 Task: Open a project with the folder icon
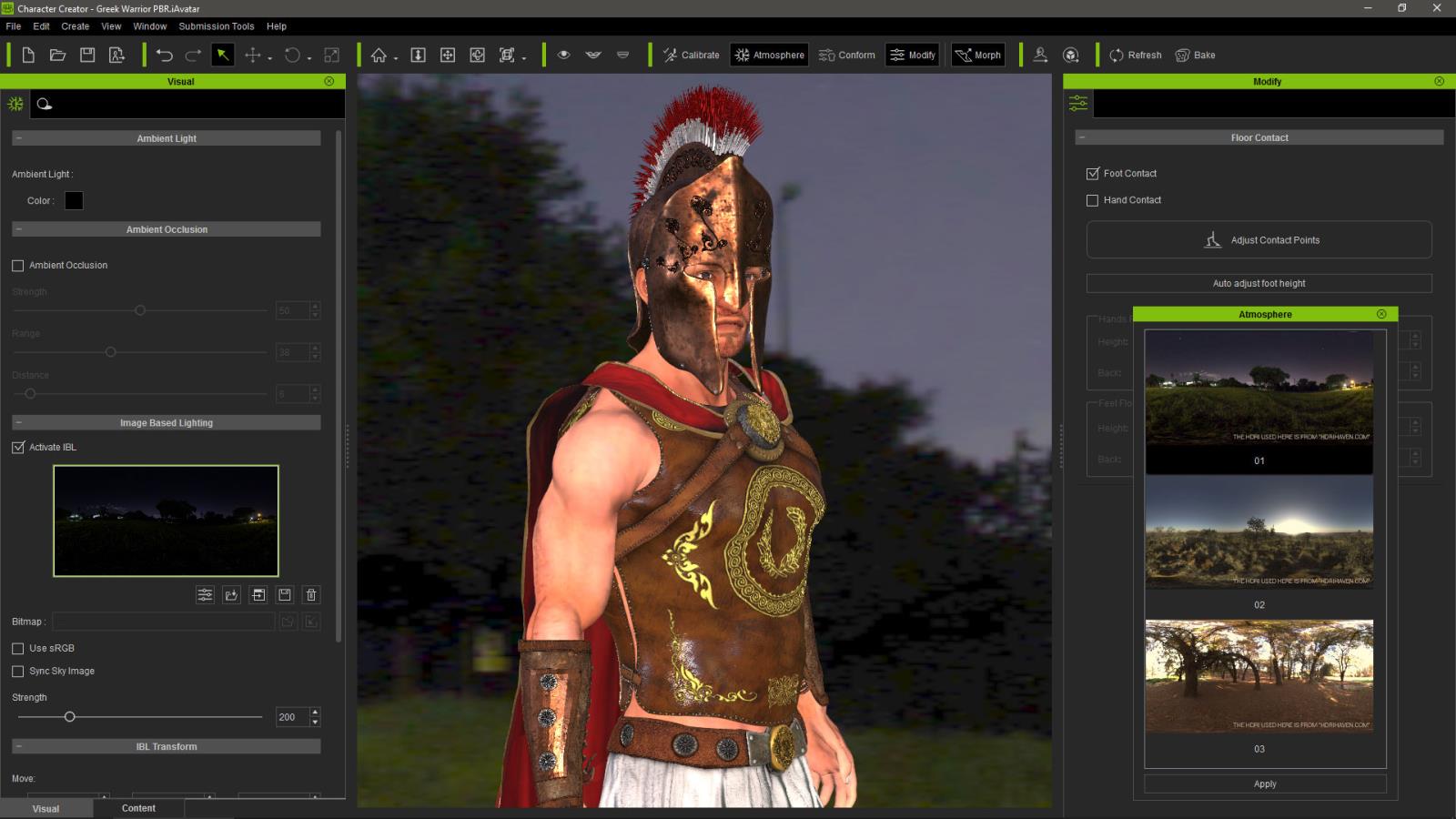pos(57,55)
